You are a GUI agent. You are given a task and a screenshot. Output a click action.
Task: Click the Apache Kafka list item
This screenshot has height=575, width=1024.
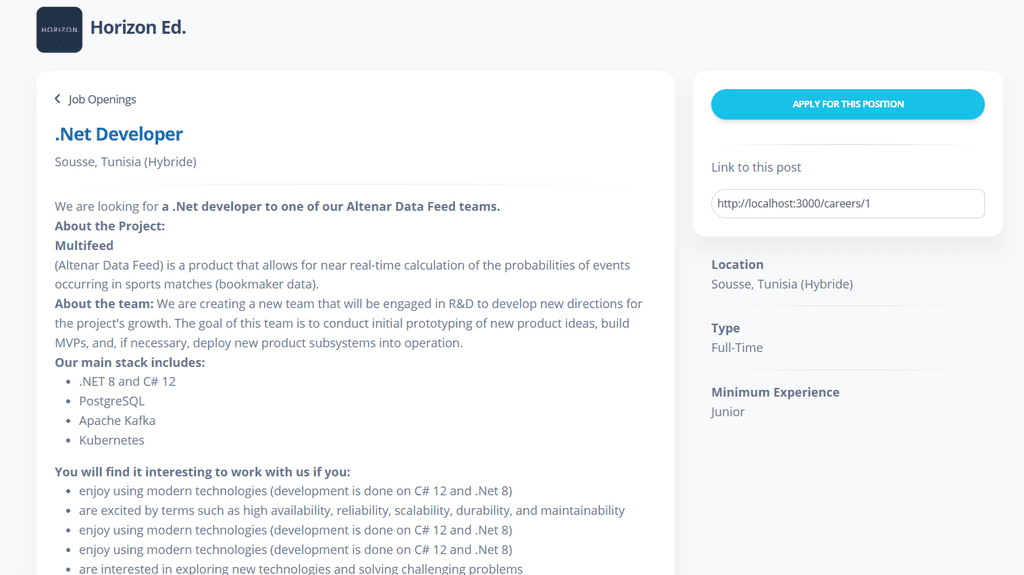point(117,421)
